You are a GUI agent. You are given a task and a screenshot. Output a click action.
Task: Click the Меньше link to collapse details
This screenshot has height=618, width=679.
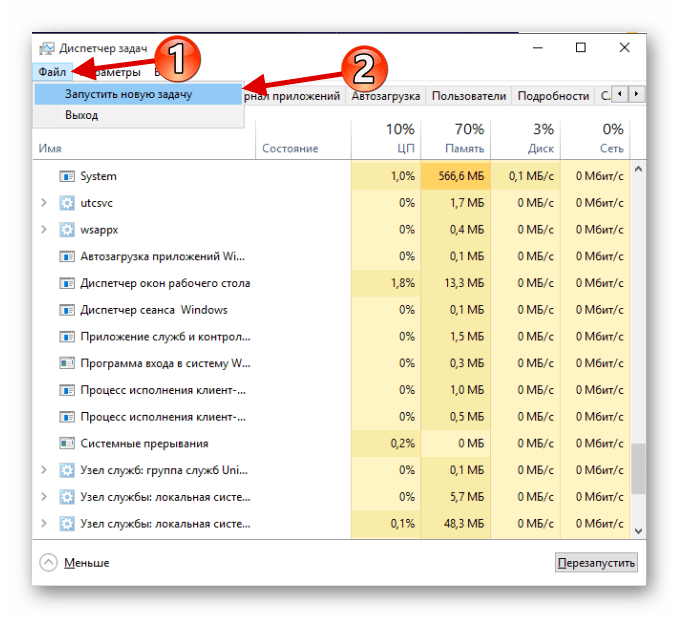pyautogui.click(x=87, y=563)
